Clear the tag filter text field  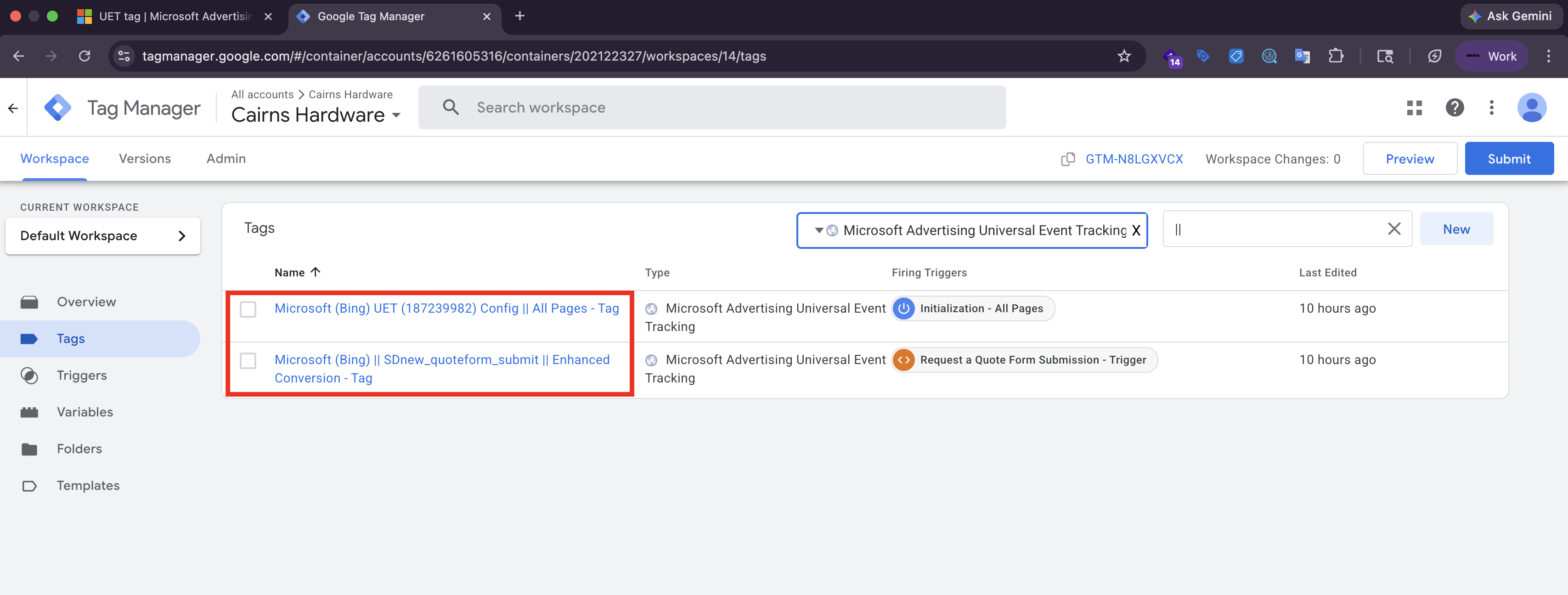pyautogui.click(x=1394, y=229)
